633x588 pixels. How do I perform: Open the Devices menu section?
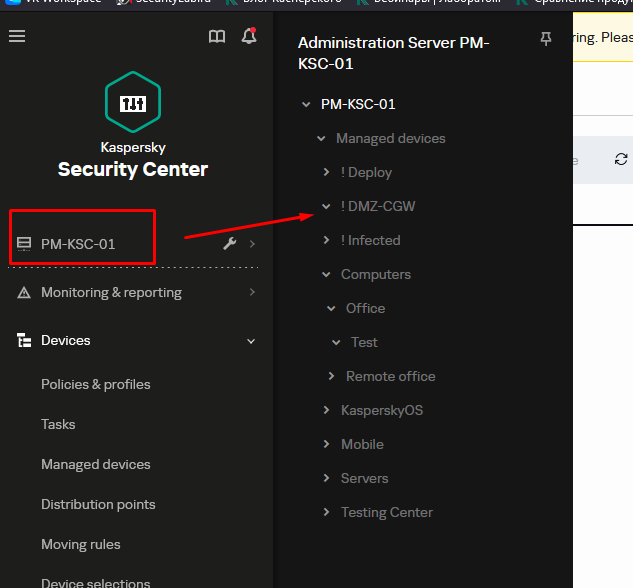click(x=66, y=340)
